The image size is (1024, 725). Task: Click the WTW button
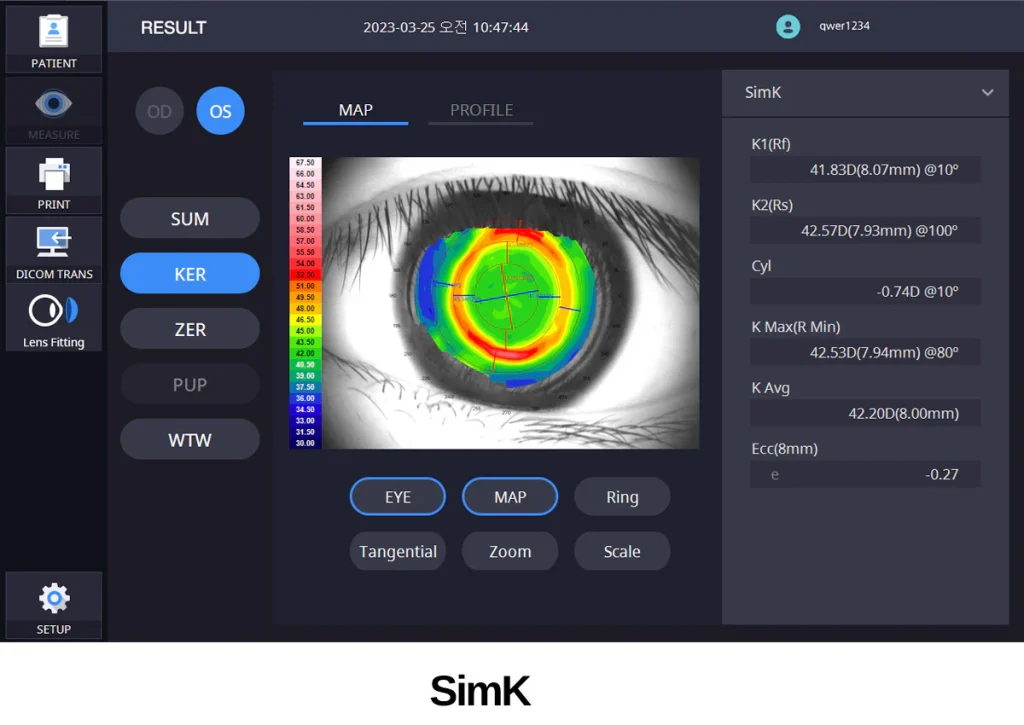[190, 440]
